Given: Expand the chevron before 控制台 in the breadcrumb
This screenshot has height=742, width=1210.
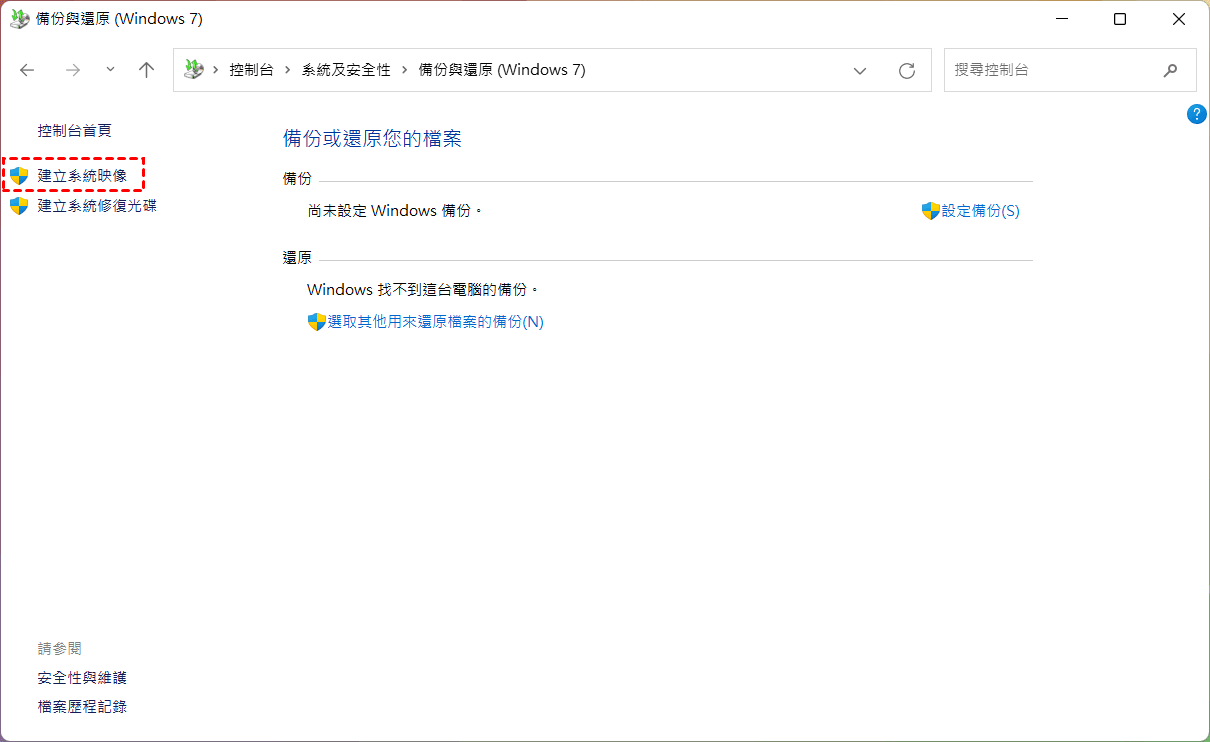Looking at the screenshot, I should click(215, 70).
